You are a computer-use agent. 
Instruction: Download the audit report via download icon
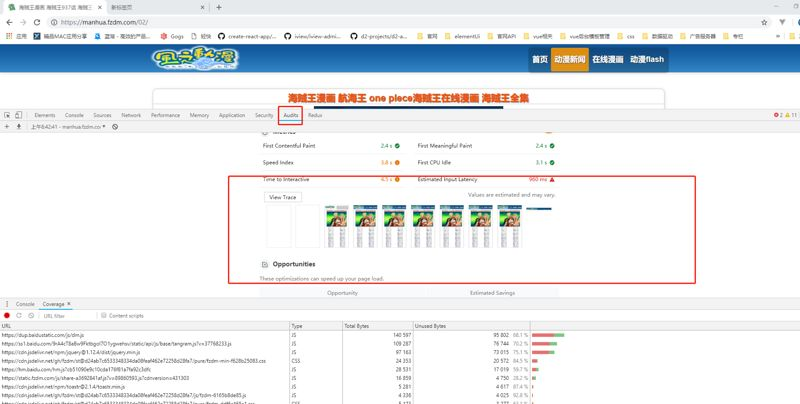point(19,127)
